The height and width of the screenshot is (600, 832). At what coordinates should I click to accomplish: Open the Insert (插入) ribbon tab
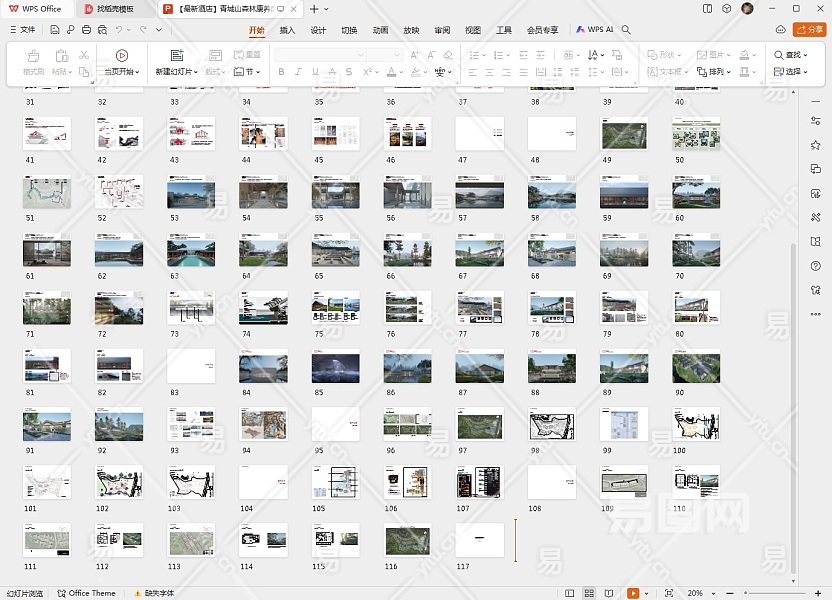287,30
